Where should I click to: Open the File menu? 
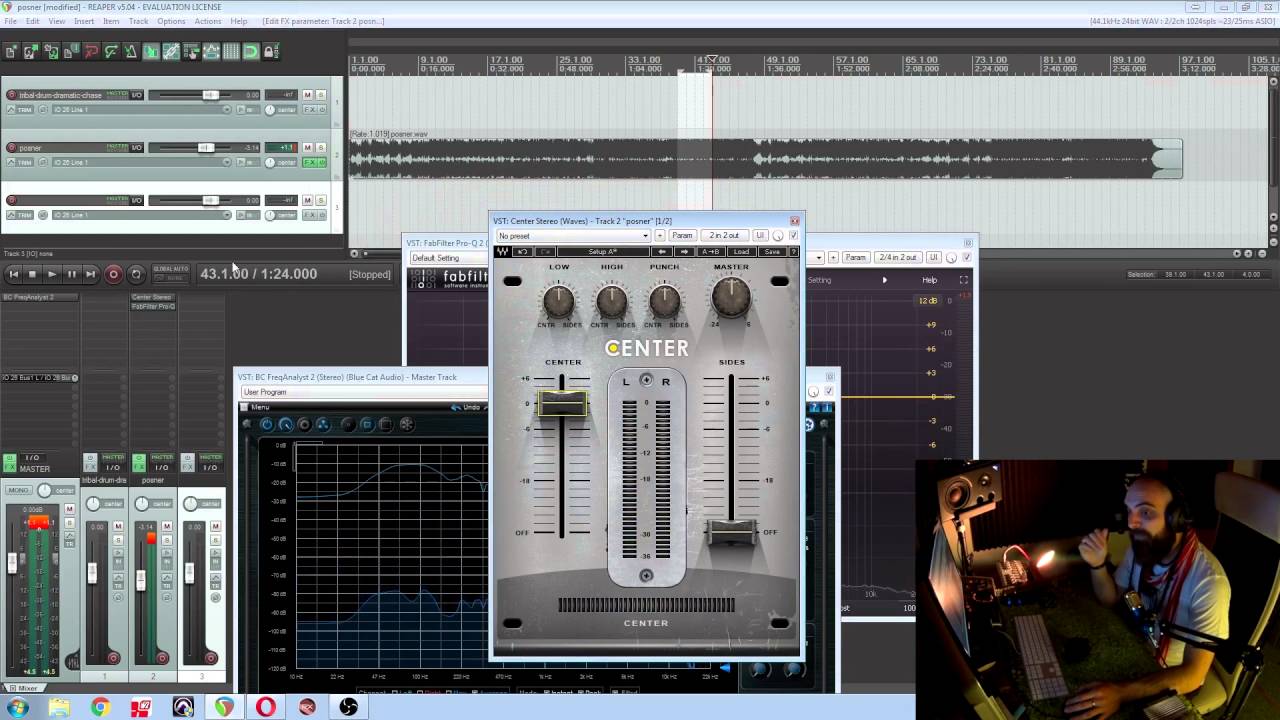tap(10, 21)
